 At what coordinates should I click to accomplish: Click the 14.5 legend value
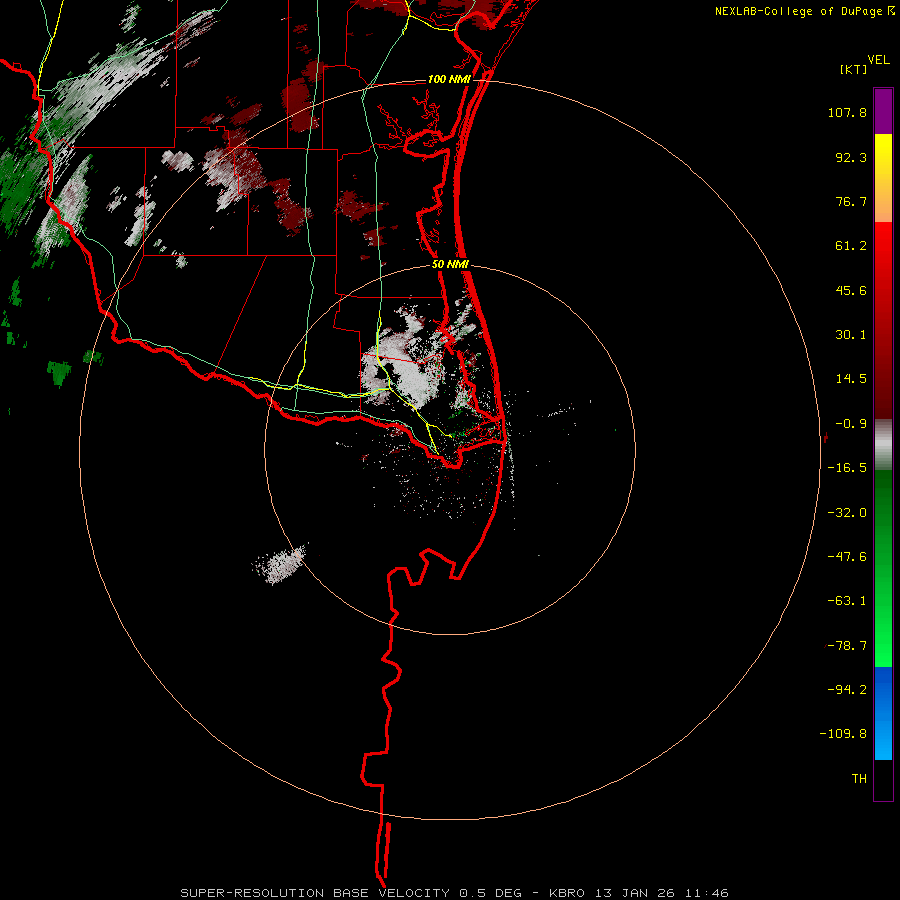851,379
